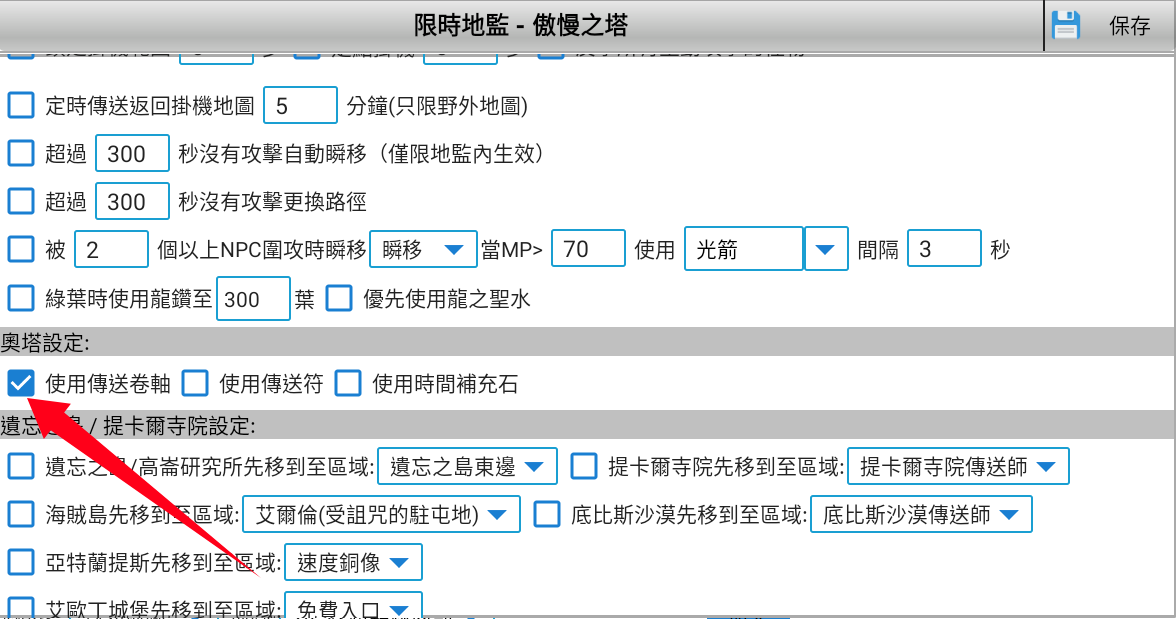
Task: Click the minutes field containing 5
Action: coord(300,105)
